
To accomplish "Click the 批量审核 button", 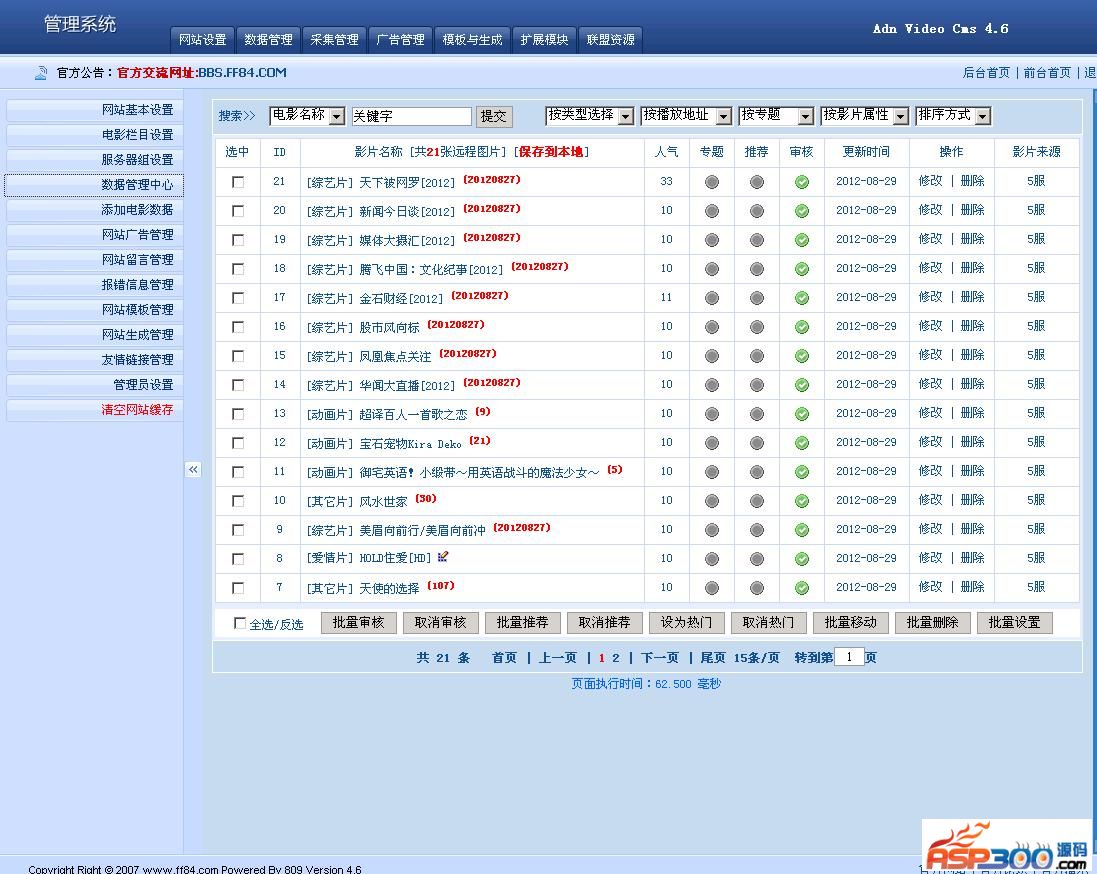I will tap(359, 623).
